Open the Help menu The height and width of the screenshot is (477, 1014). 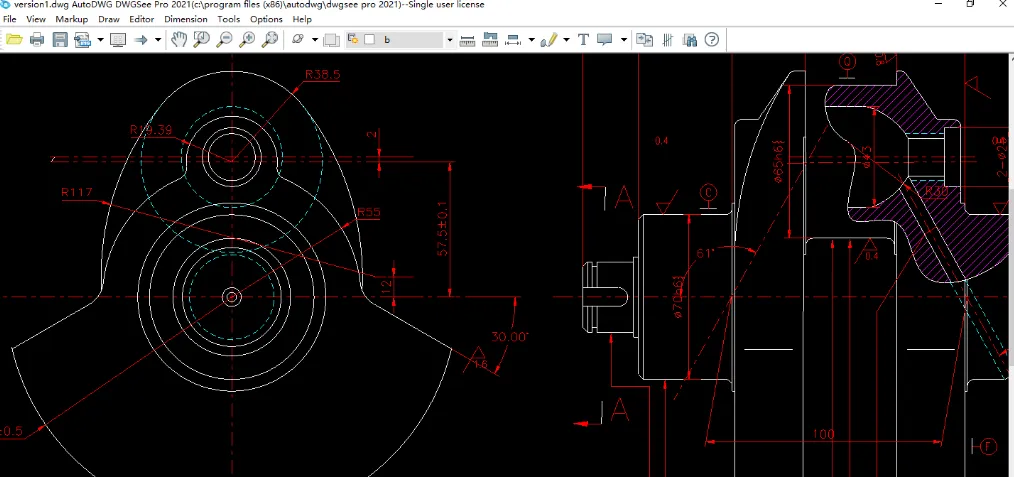tap(302, 19)
